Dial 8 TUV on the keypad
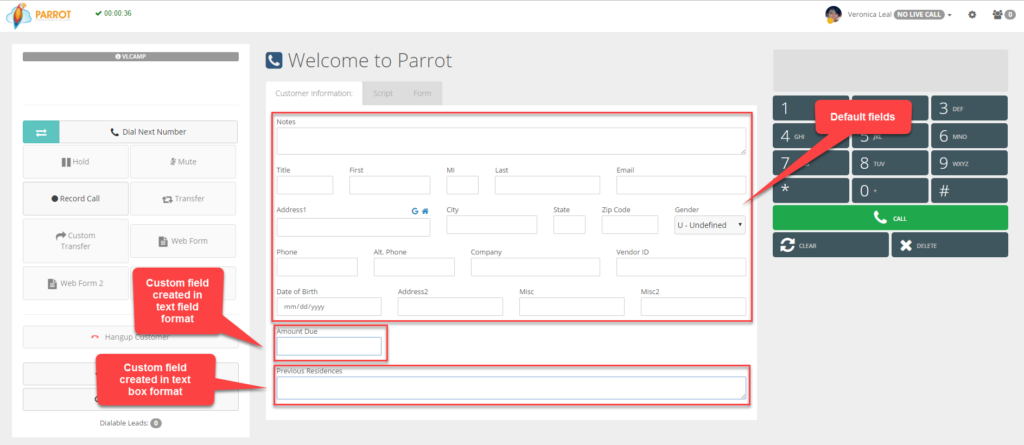The height and width of the screenshot is (445, 1024). coord(890,163)
